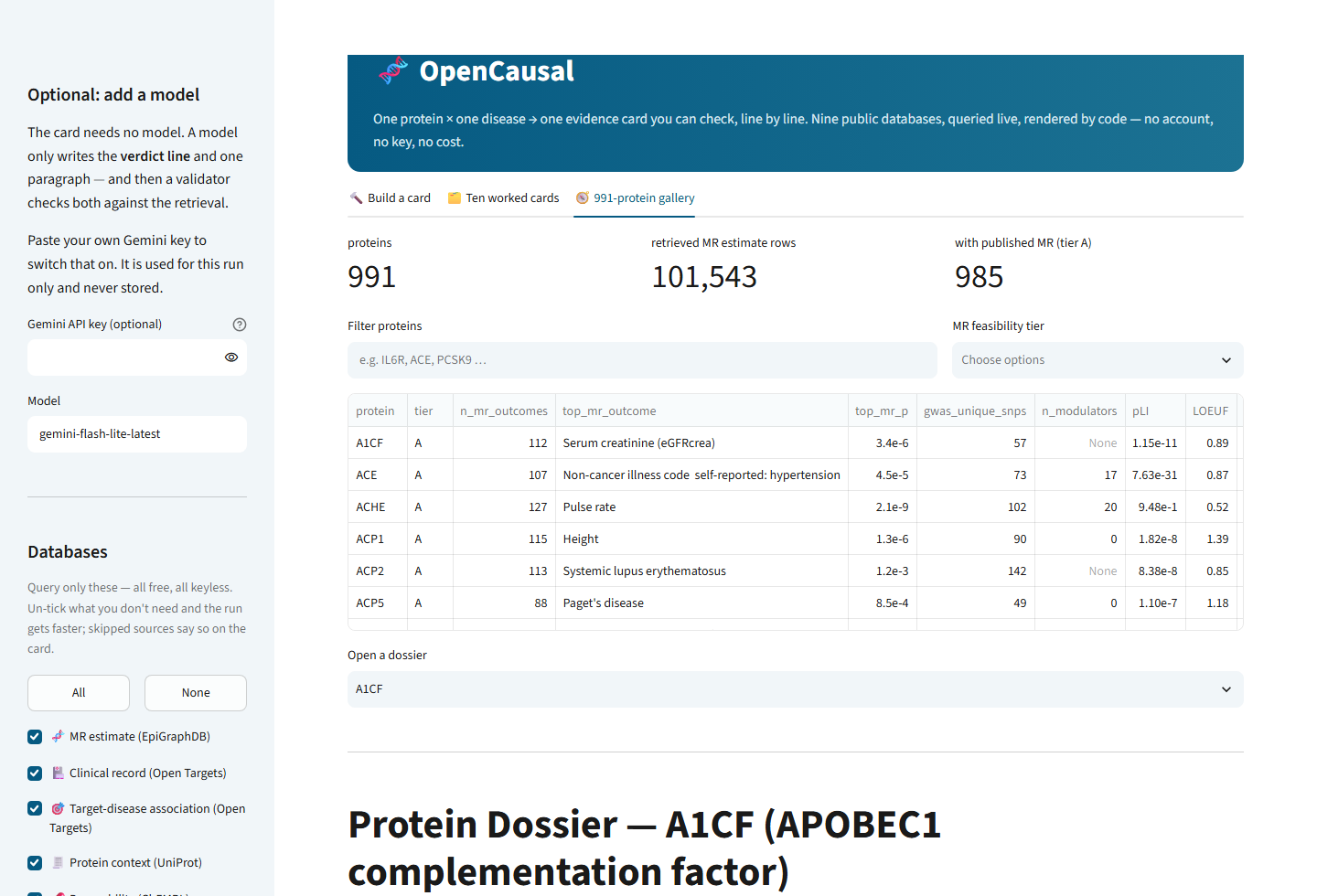
Task: Click the 985 published MR metric
Action: coord(979,277)
